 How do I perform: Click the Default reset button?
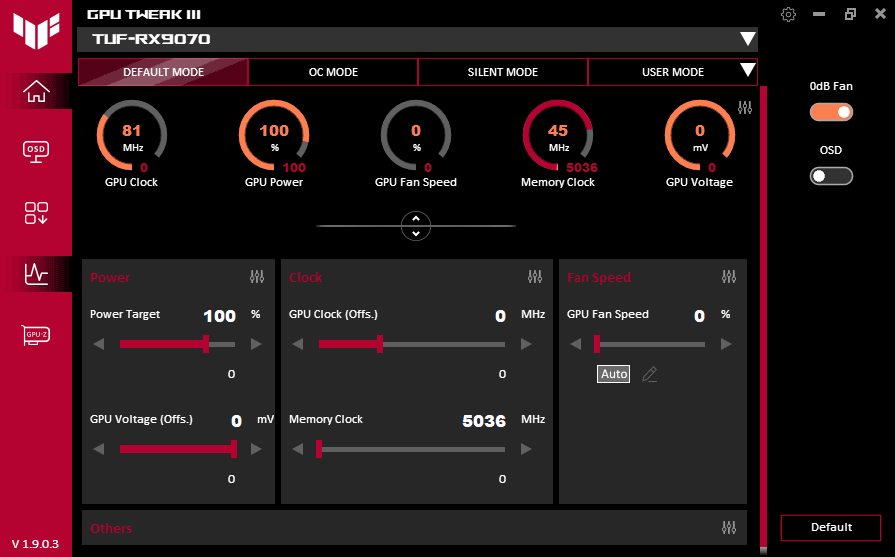[x=831, y=527]
